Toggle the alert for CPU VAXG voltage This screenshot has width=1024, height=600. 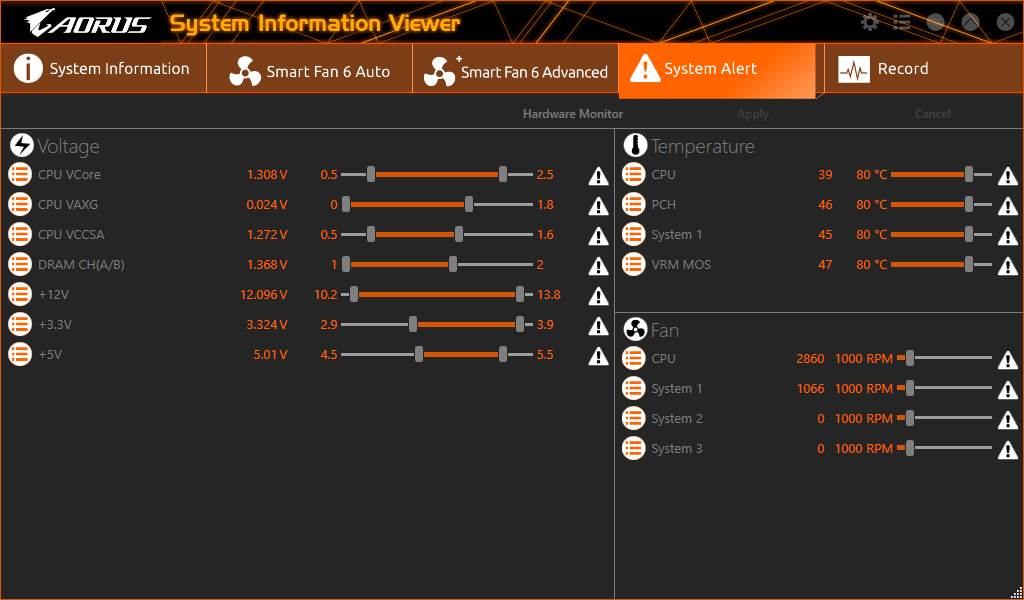pos(598,206)
